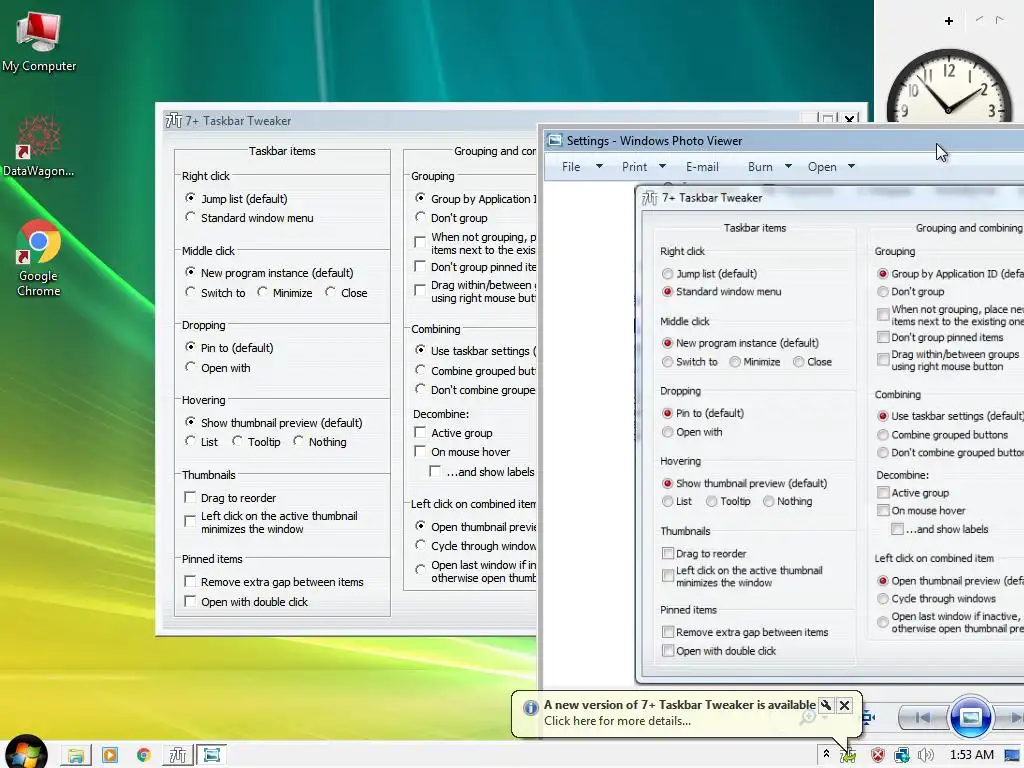
Task: Expand the dropdown arrow next to Print
Action: tap(662, 167)
